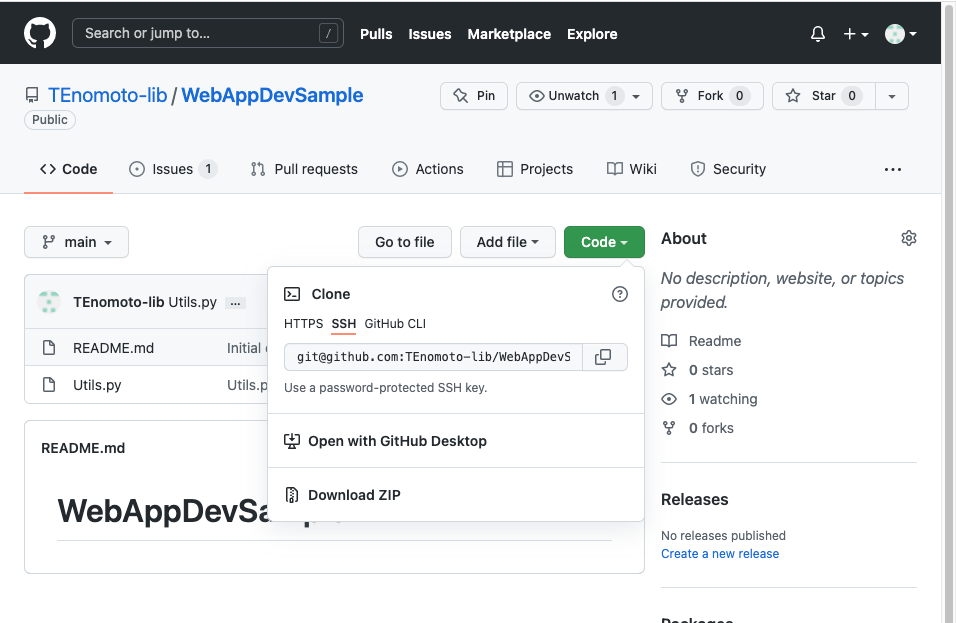This screenshot has height=623, width=956.
Task: Open the Wiki tab
Action: [x=632, y=169]
